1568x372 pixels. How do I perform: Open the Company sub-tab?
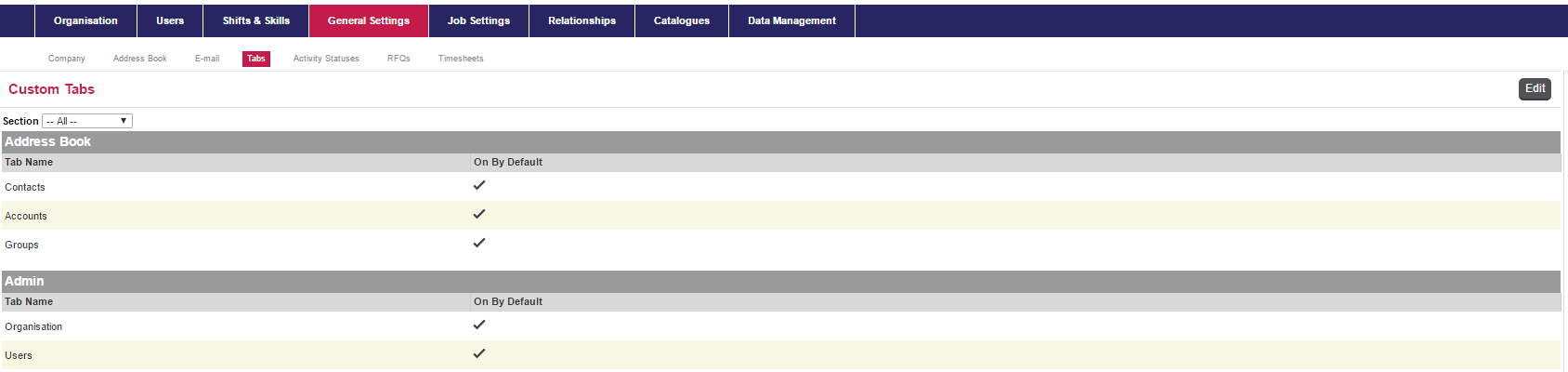click(67, 59)
